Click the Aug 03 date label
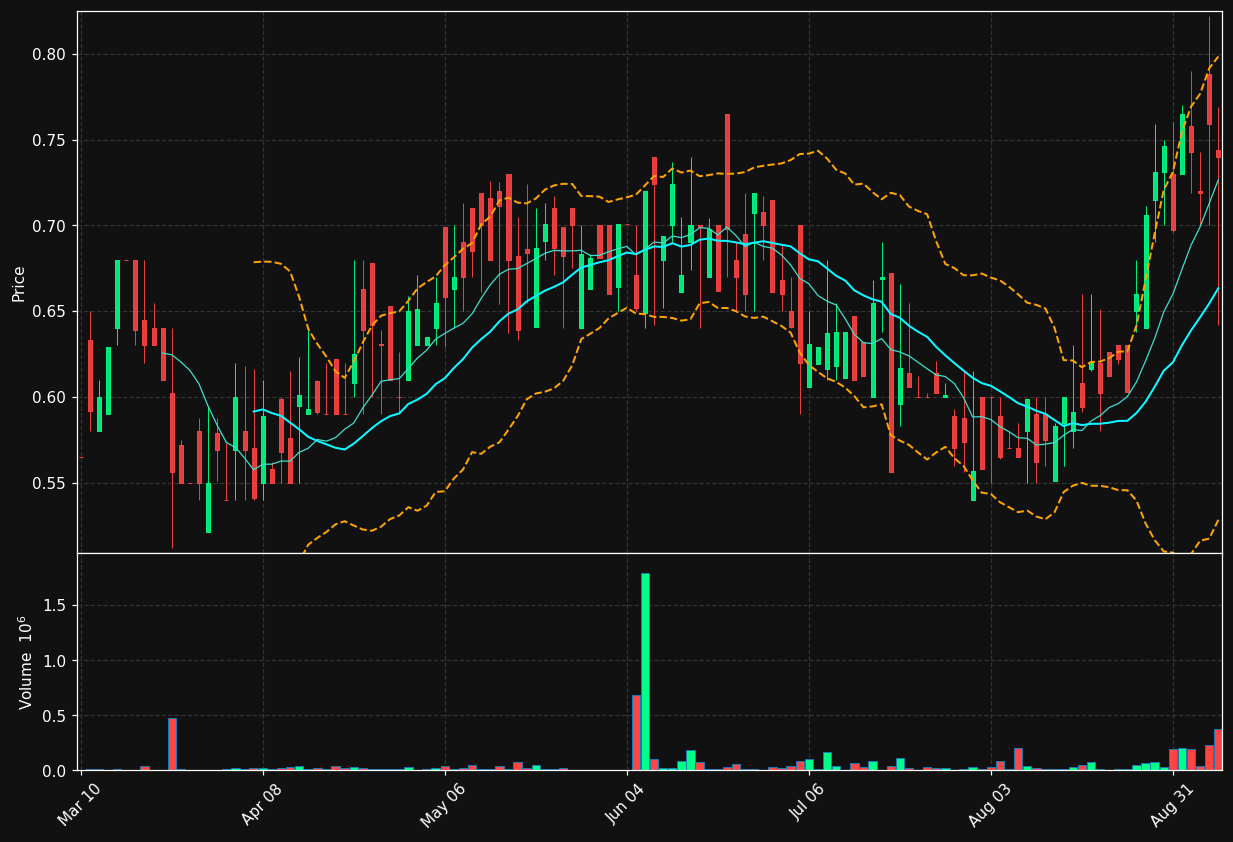The width and height of the screenshot is (1233, 842). pos(990,805)
